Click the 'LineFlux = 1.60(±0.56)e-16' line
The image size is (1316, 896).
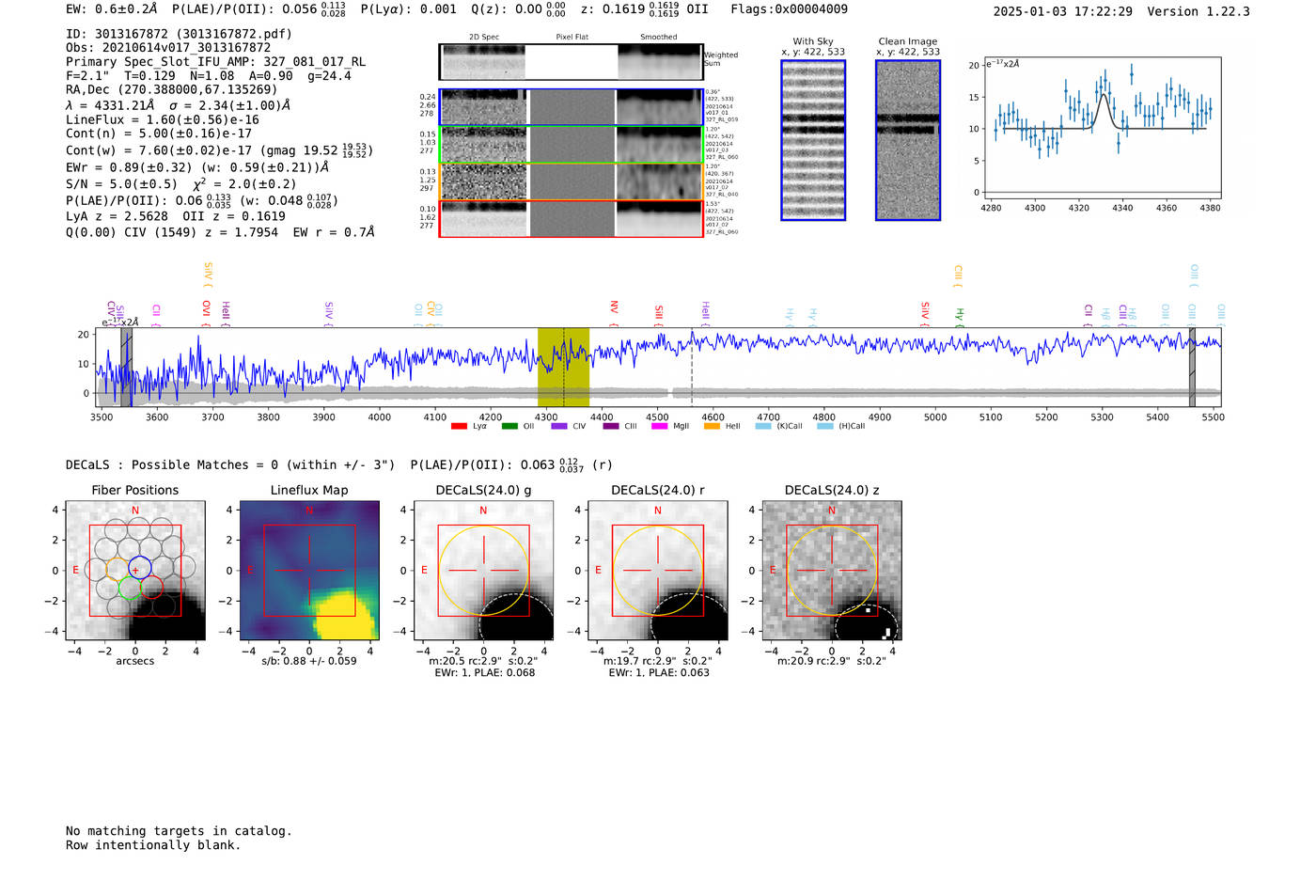pyautogui.click(x=163, y=119)
